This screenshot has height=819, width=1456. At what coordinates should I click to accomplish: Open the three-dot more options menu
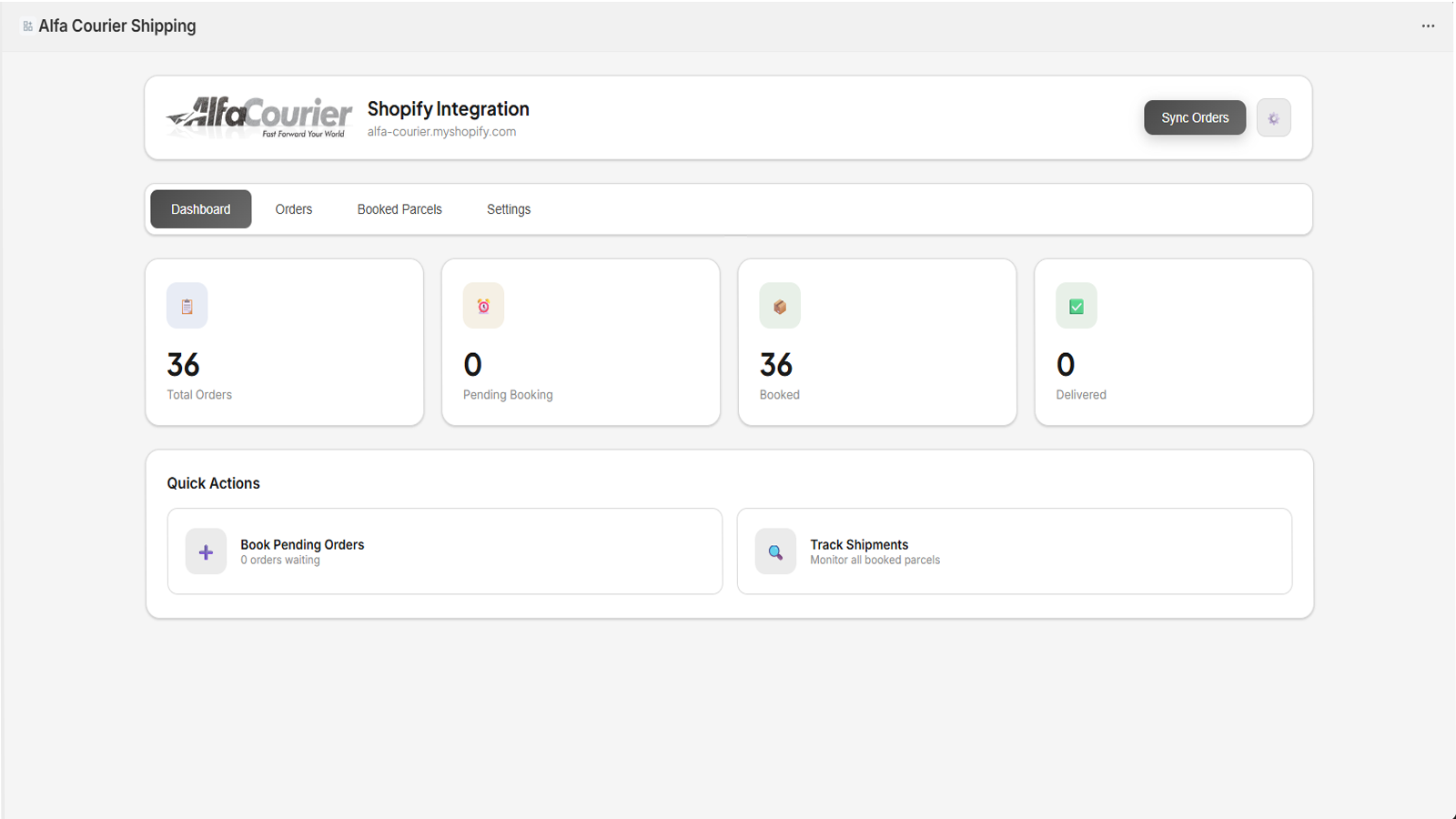[1428, 26]
